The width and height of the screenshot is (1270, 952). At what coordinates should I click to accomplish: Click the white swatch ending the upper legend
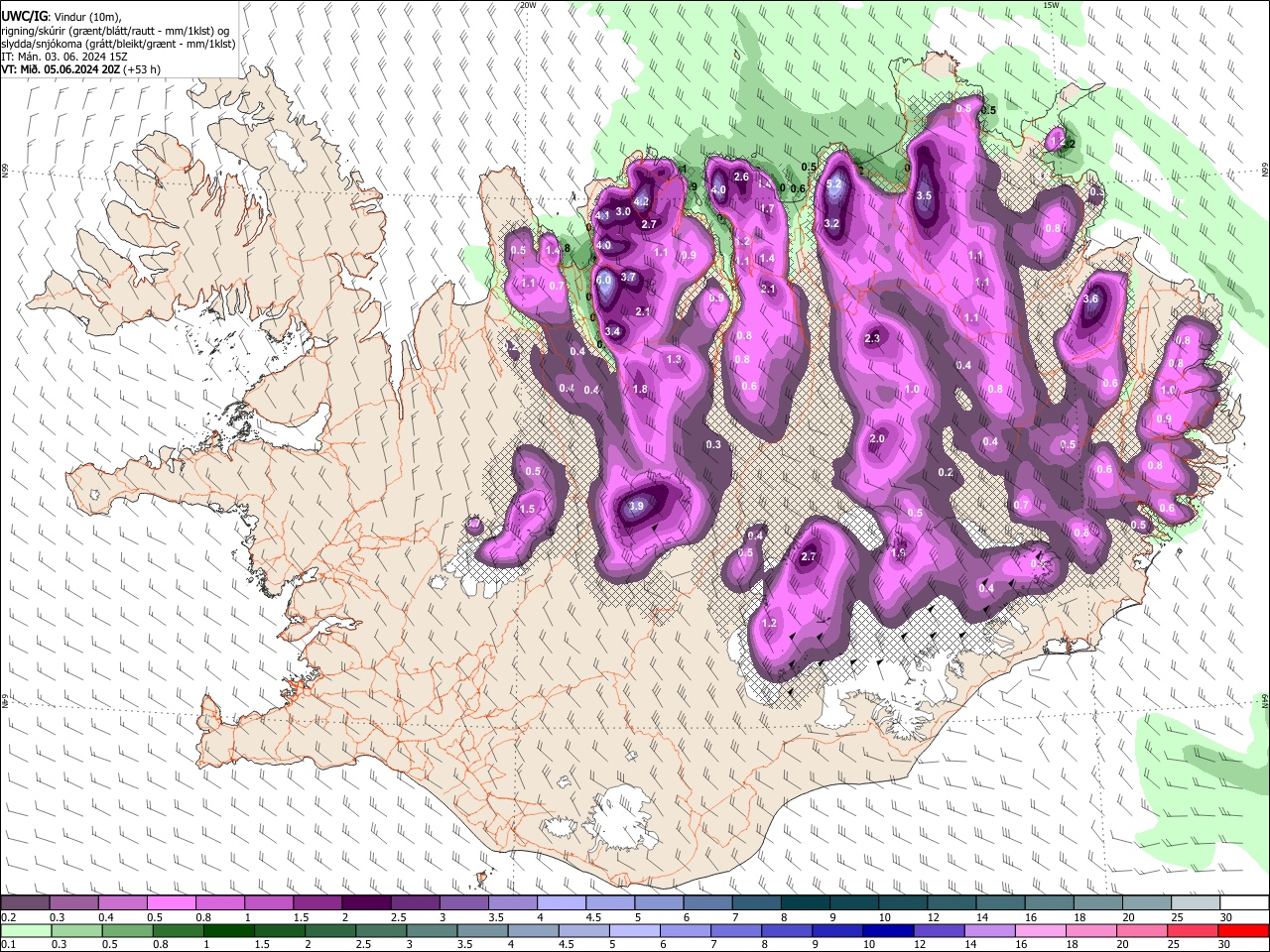point(1246,902)
